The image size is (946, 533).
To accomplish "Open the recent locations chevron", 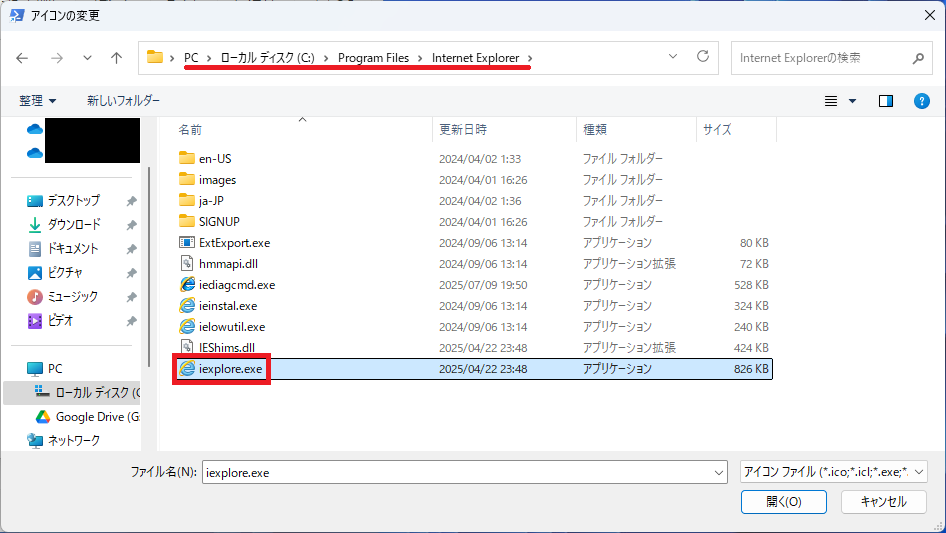I will tap(87, 58).
